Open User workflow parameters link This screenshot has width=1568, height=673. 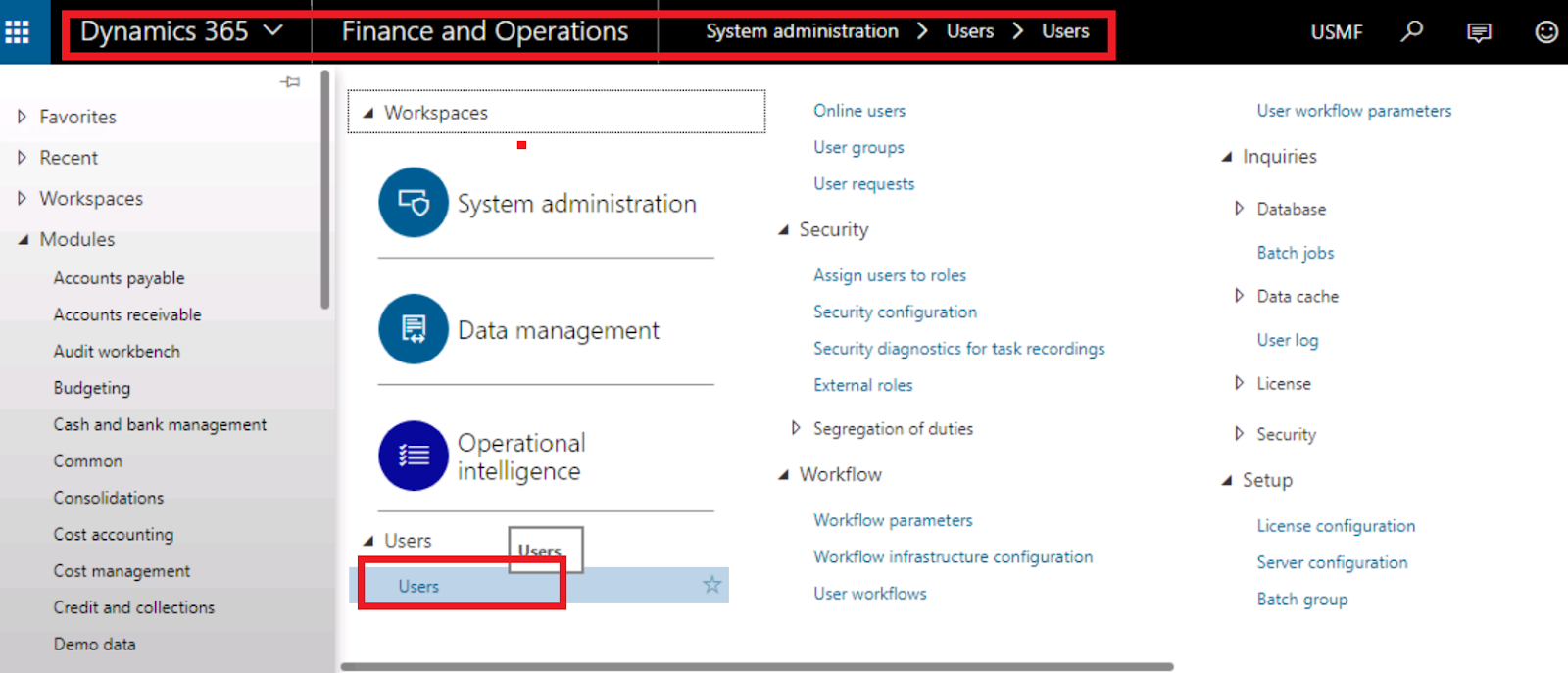(1354, 111)
